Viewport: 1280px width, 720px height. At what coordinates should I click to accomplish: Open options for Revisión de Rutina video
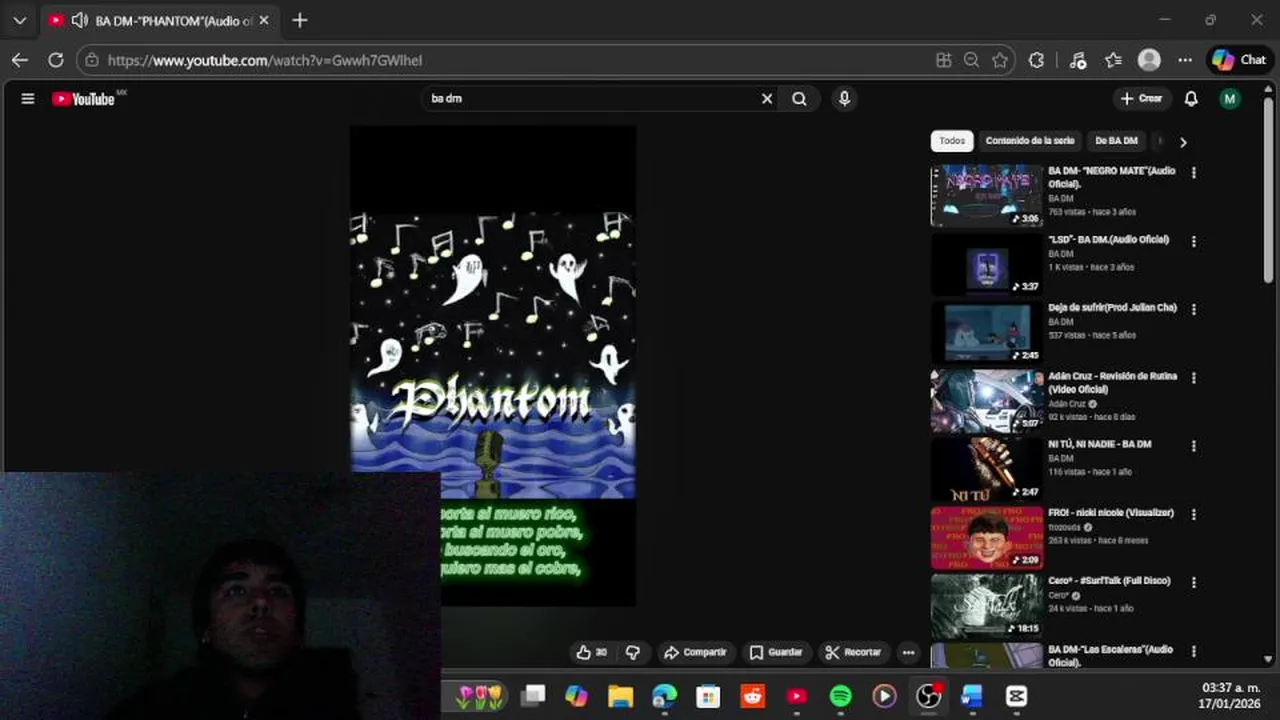[1193, 378]
